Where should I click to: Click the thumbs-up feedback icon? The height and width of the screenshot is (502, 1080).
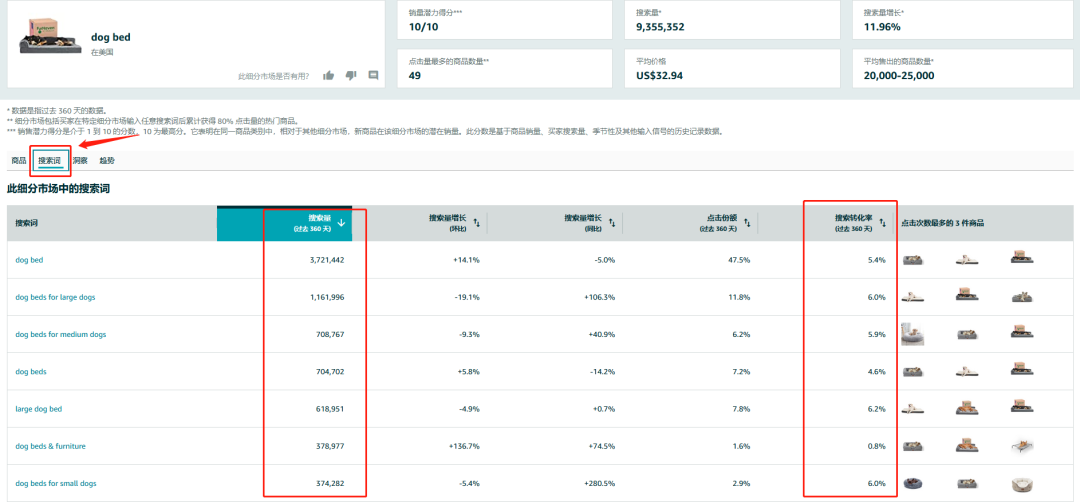(x=329, y=75)
